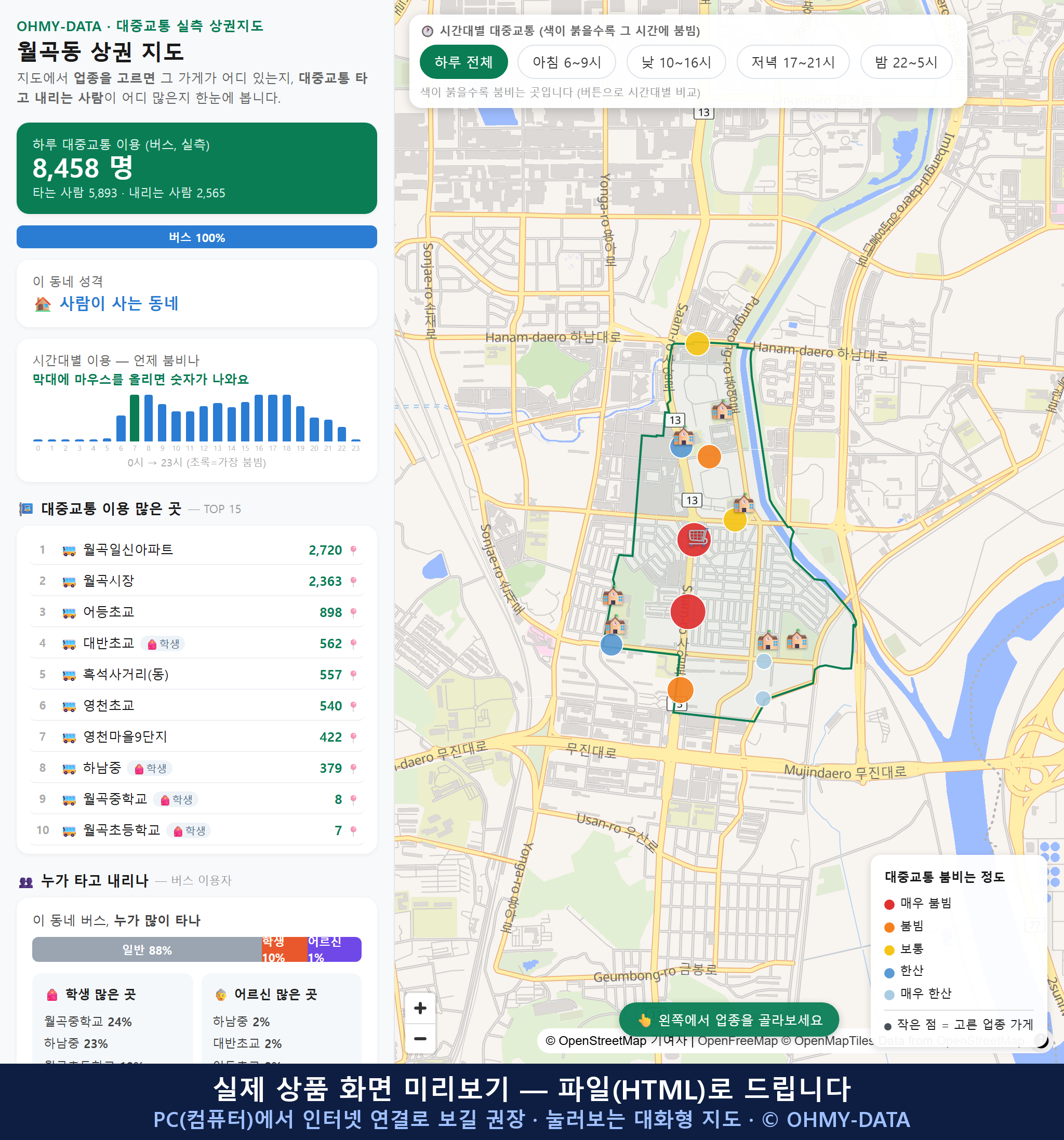
Task: Switch to 밤 22~5시 time filter
Action: click(x=906, y=62)
